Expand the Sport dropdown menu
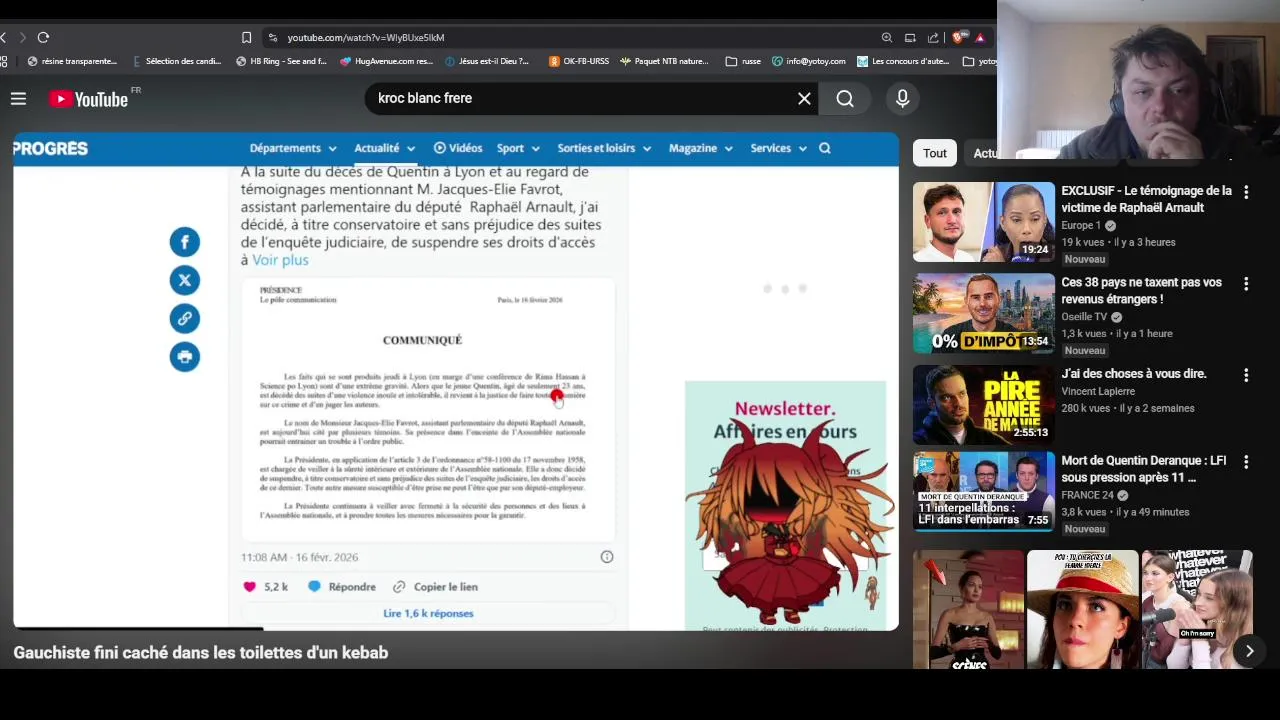Viewport: 1280px width, 720px height. point(518,148)
